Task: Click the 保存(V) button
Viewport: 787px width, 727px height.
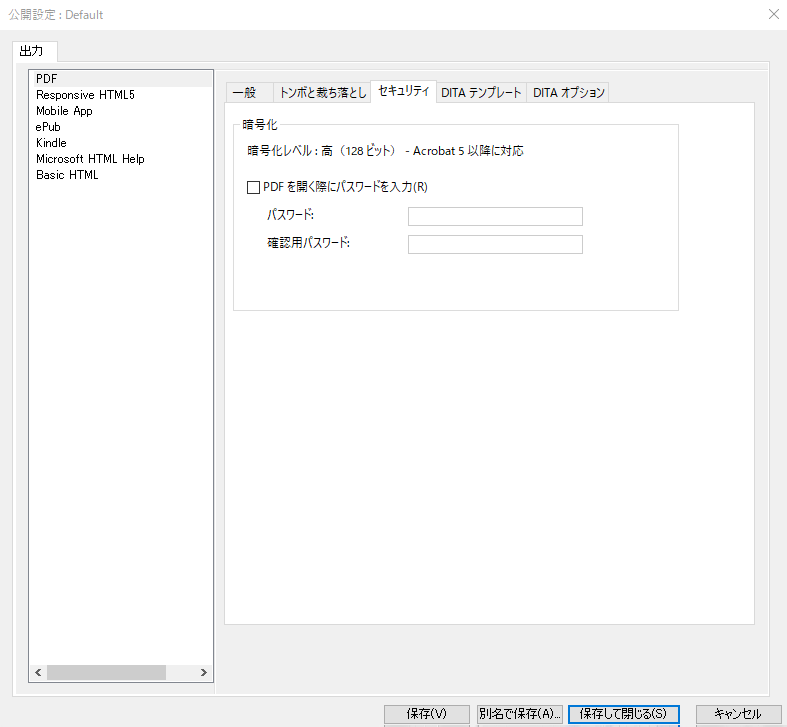Action: coord(427,714)
